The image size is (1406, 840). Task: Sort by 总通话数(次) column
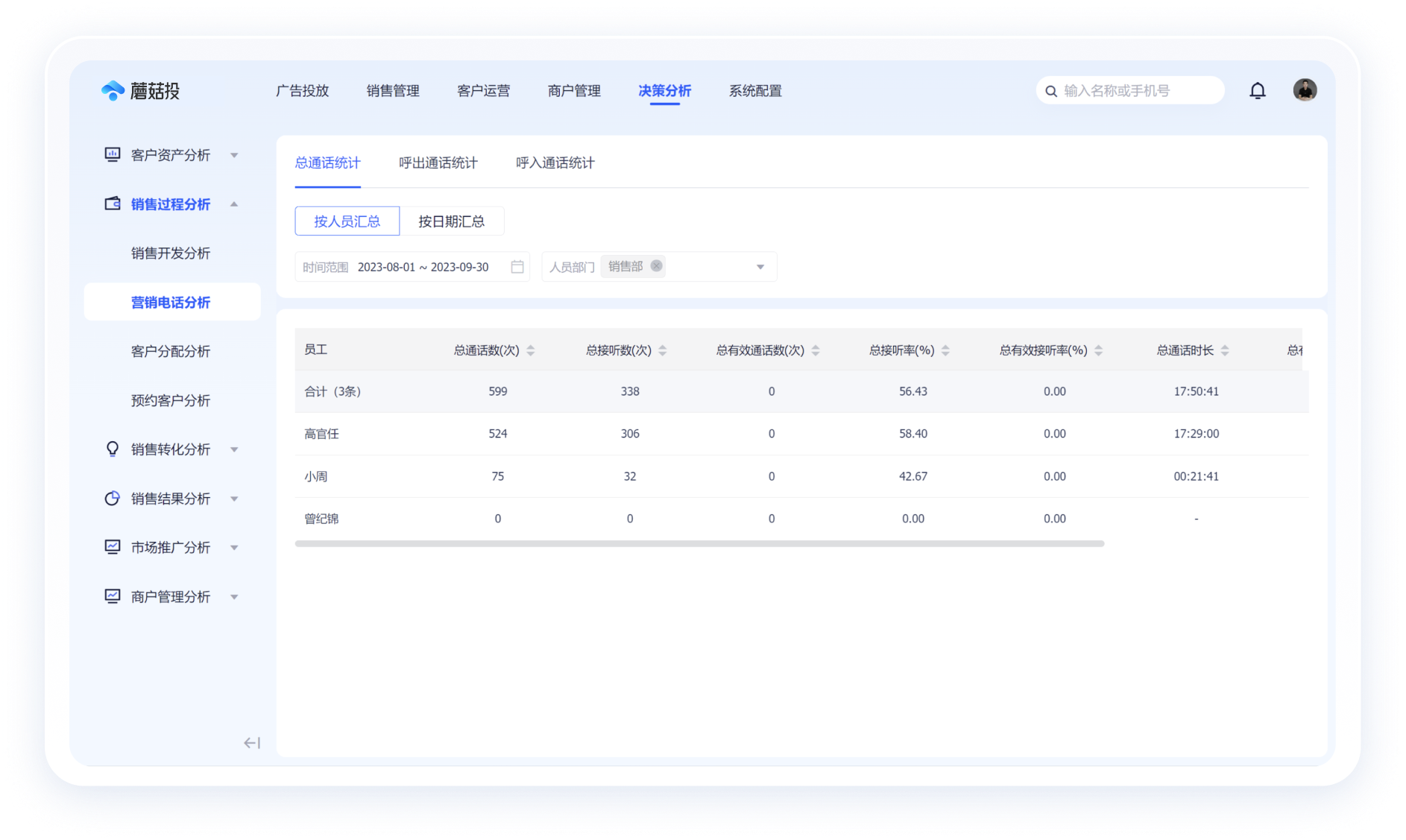tap(530, 350)
